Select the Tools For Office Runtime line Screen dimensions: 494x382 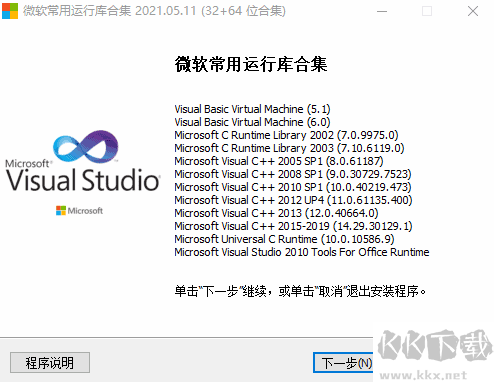pyautogui.click(x=302, y=252)
